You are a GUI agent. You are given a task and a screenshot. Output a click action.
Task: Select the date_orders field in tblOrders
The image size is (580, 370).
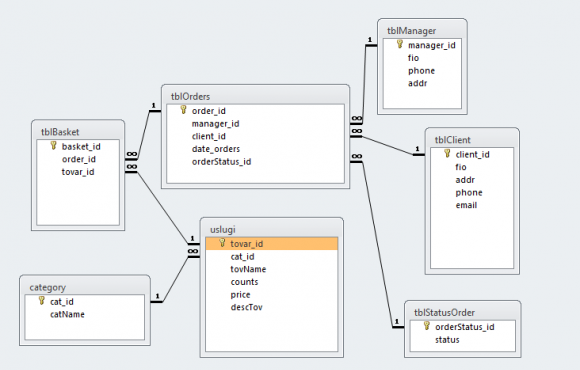[216, 149]
